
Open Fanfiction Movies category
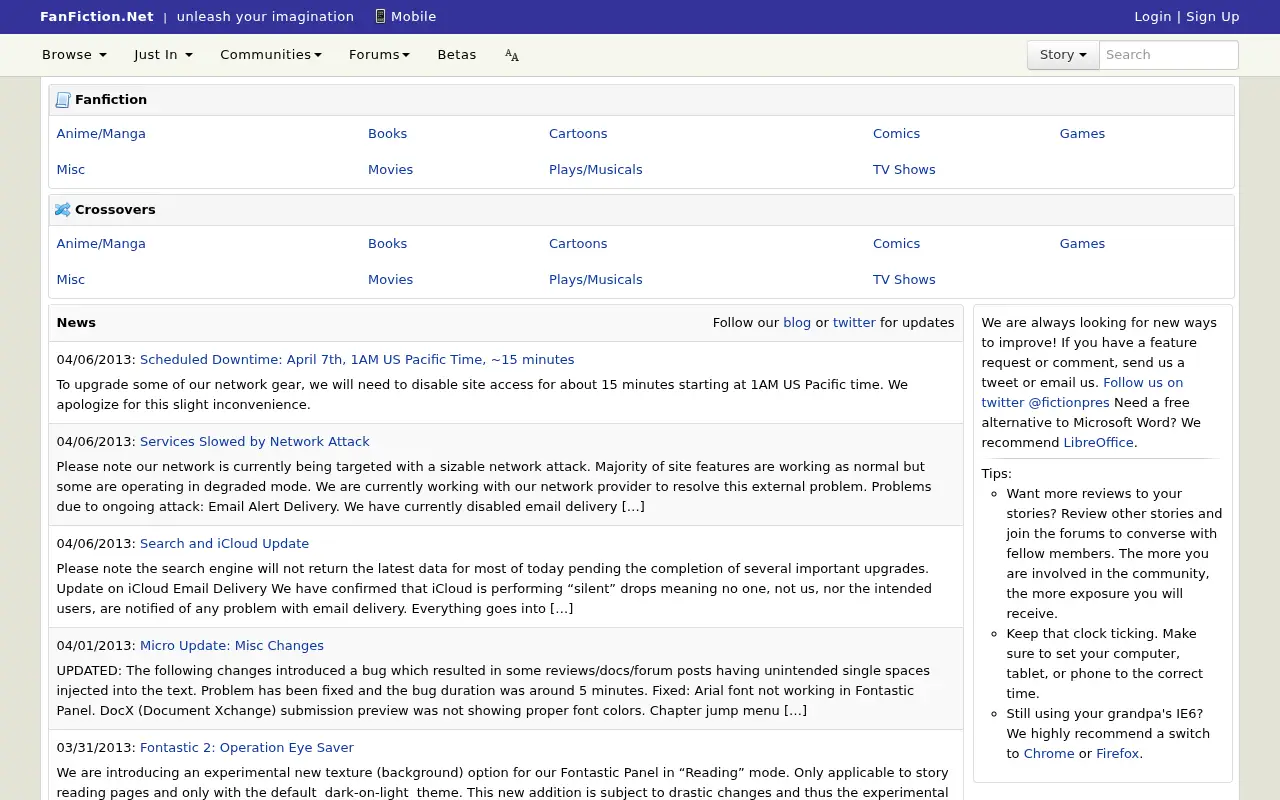pos(390,170)
